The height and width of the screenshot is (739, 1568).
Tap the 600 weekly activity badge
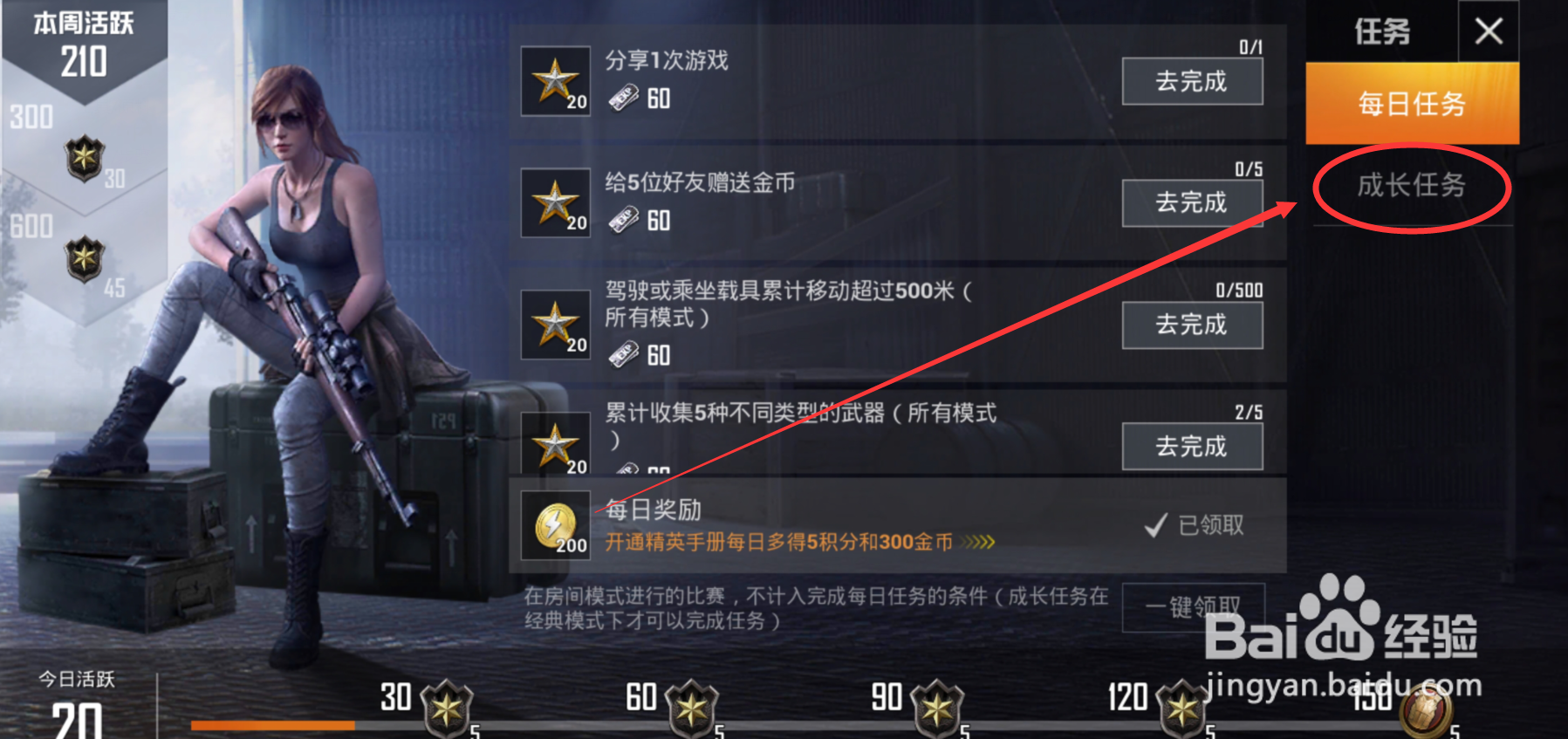point(85,258)
